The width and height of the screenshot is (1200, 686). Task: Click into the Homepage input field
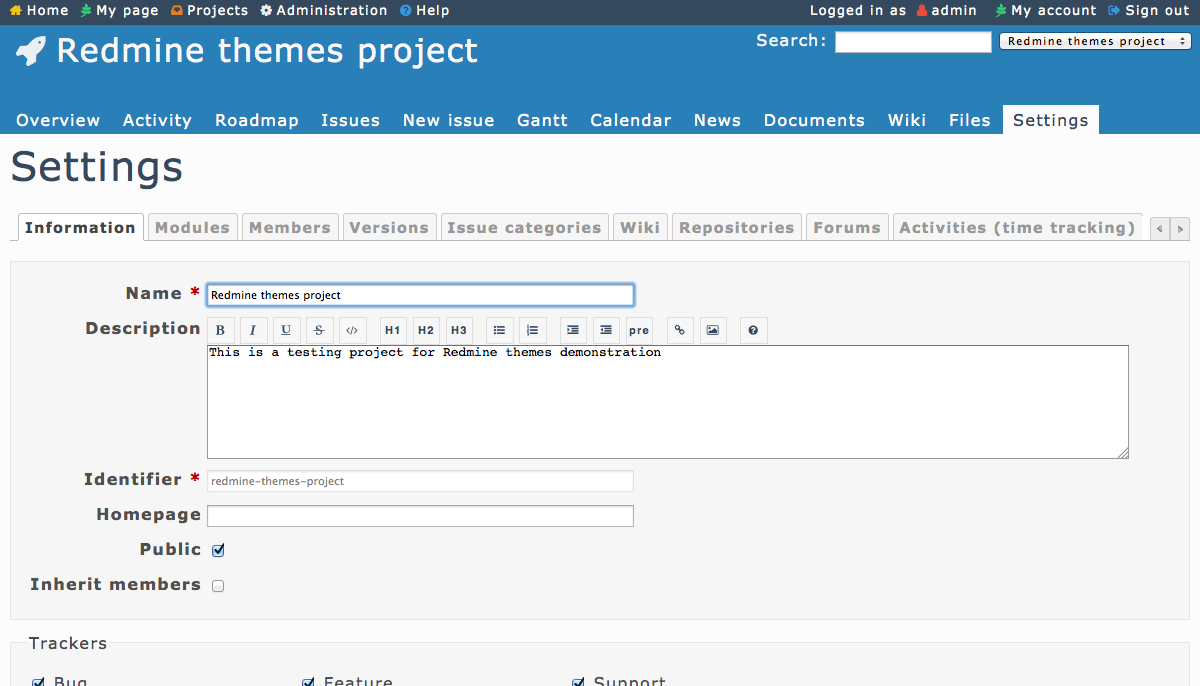(x=420, y=516)
